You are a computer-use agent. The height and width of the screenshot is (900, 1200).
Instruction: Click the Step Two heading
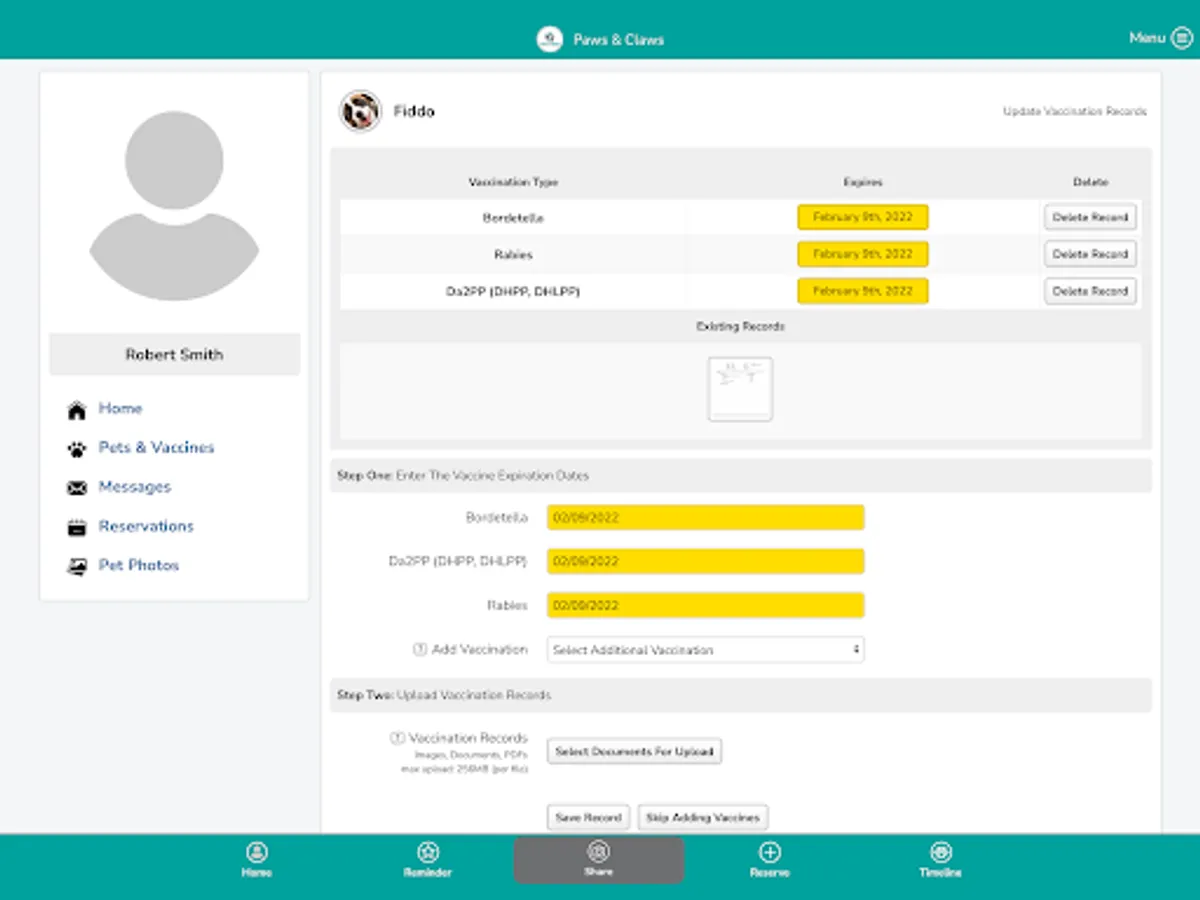(444, 695)
